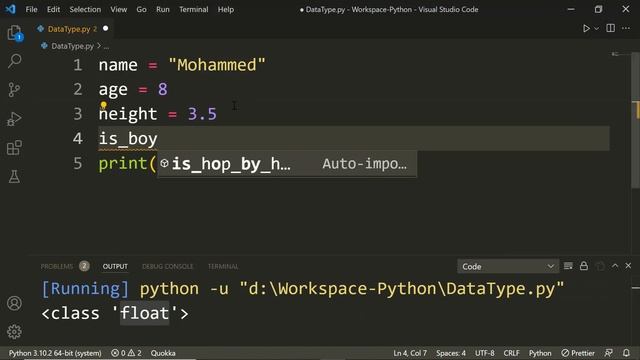
Task: Click line number 5 in the gutter
Action: click(x=78, y=164)
